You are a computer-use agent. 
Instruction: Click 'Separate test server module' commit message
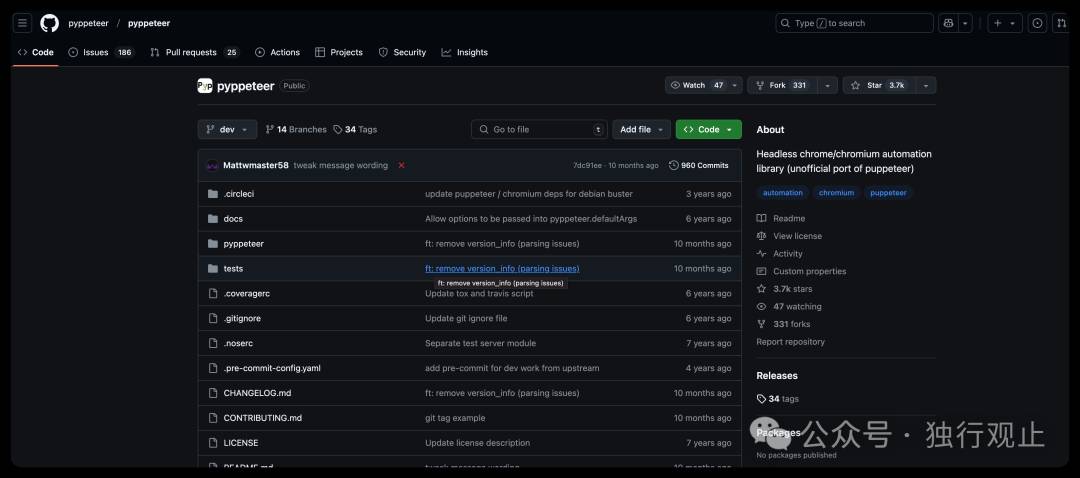coord(480,343)
